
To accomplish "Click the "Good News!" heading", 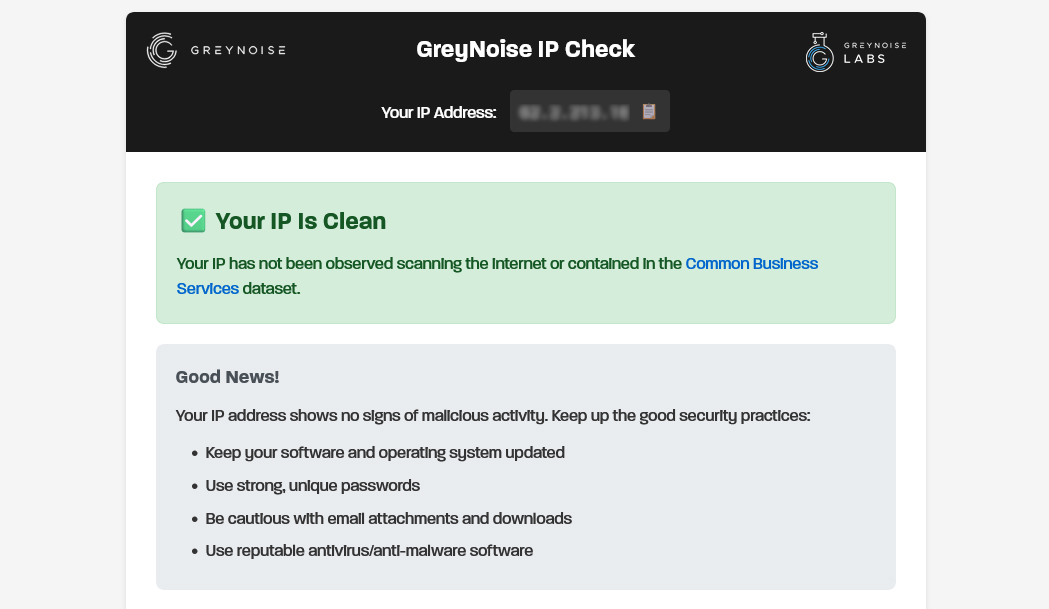I will click(227, 377).
